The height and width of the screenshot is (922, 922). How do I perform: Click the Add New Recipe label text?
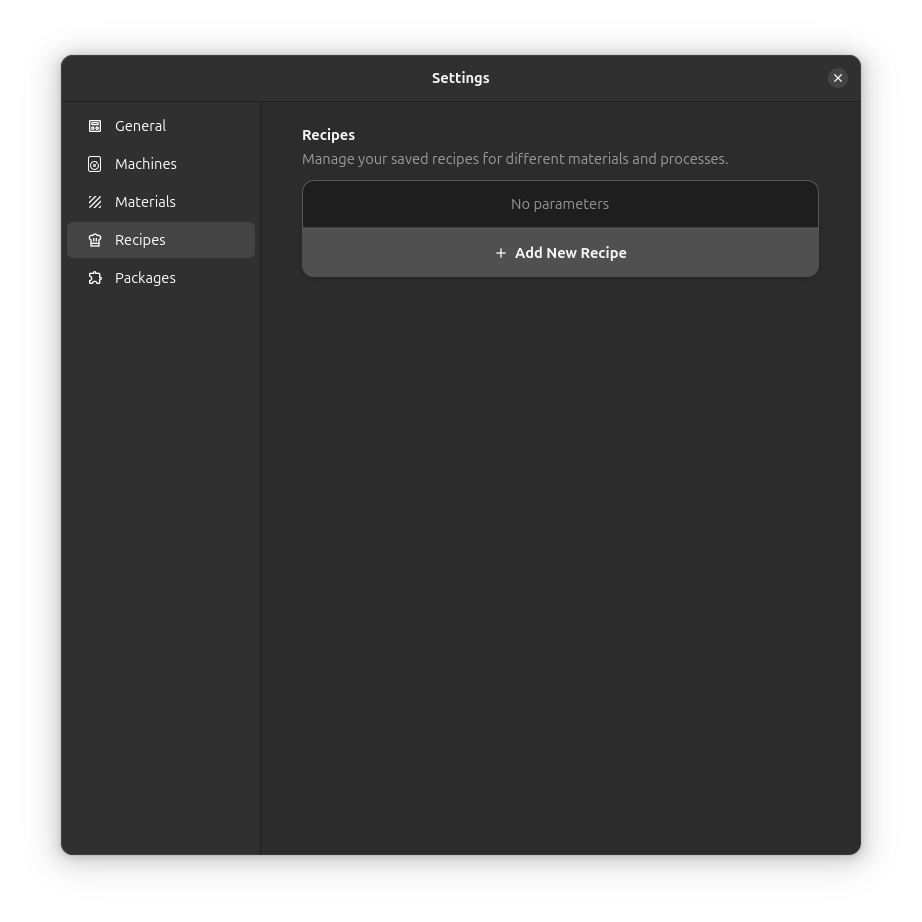[x=571, y=253]
